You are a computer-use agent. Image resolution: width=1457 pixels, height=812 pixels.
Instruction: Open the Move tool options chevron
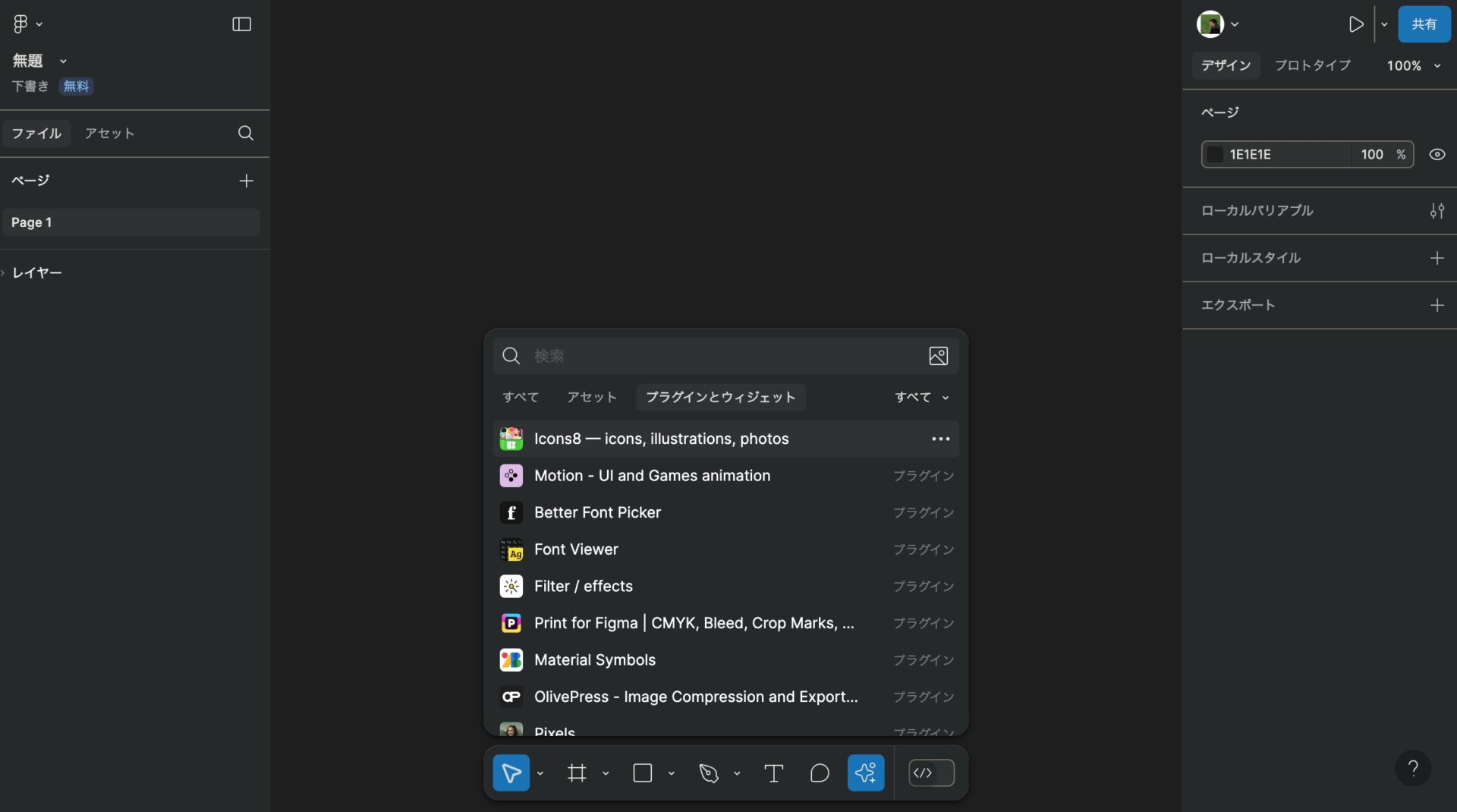point(540,773)
